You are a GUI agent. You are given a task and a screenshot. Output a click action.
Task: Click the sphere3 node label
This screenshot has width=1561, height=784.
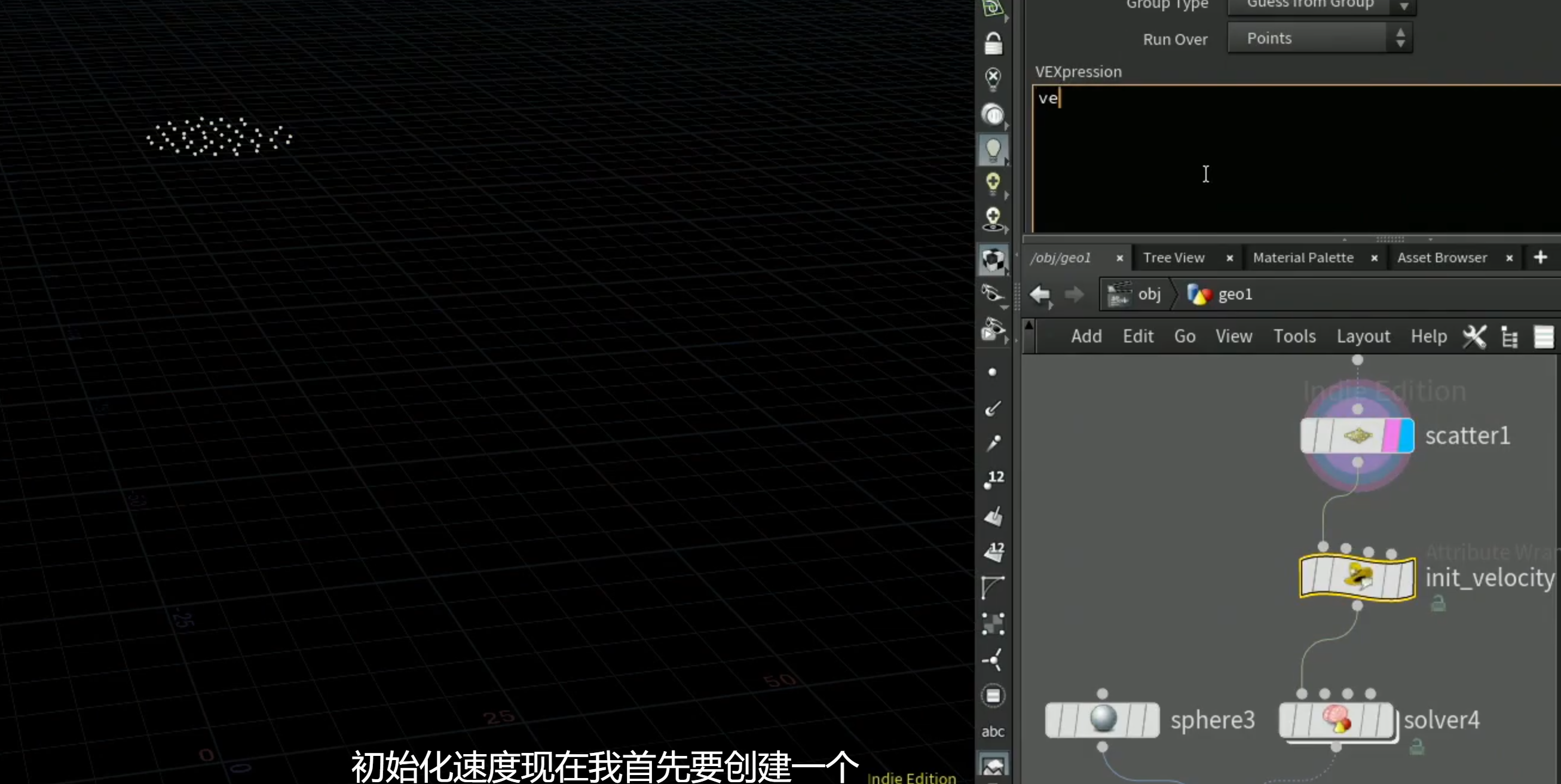pyautogui.click(x=1212, y=721)
